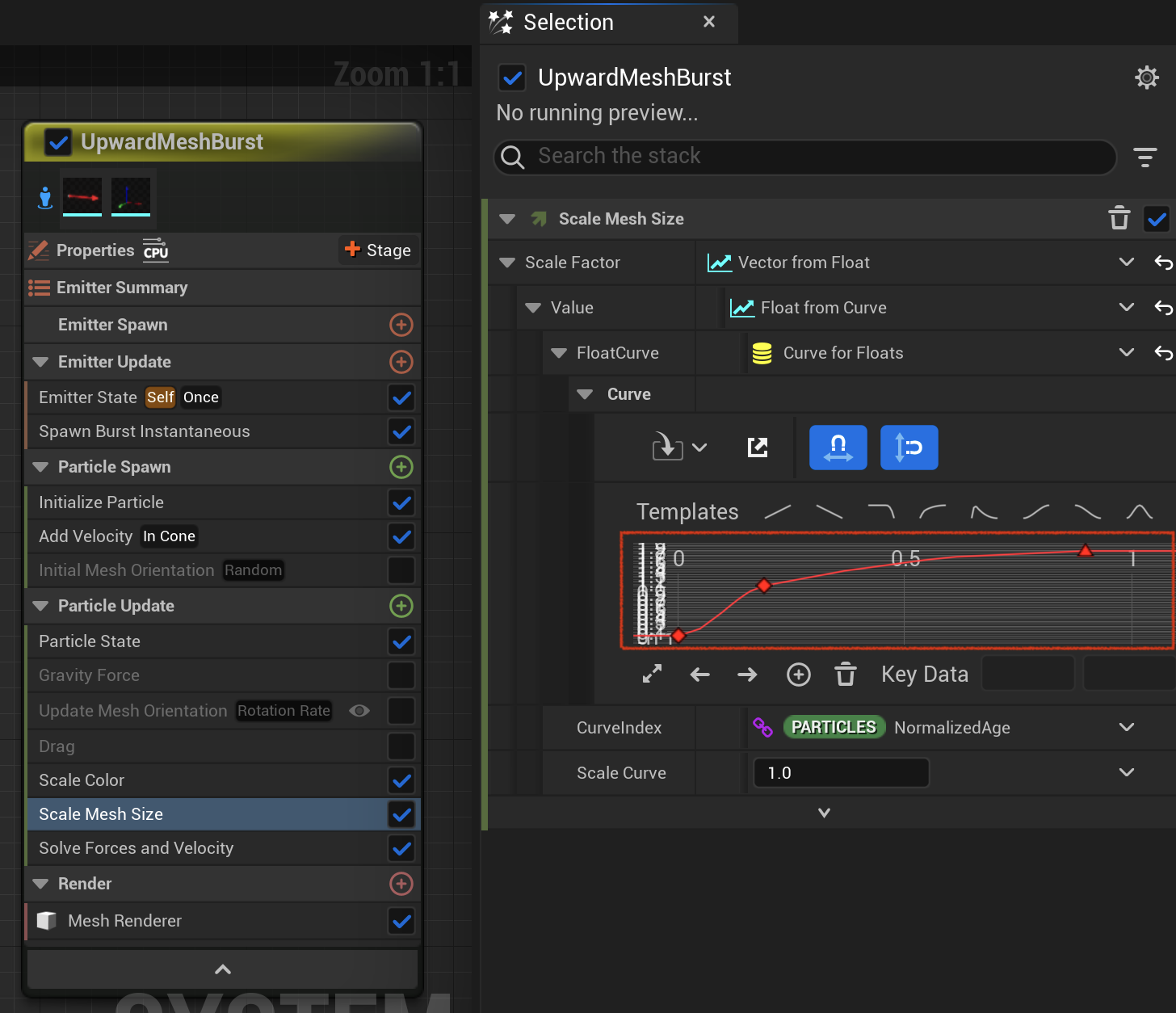
Task: Collapse the FloatCurve row
Action: click(559, 353)
